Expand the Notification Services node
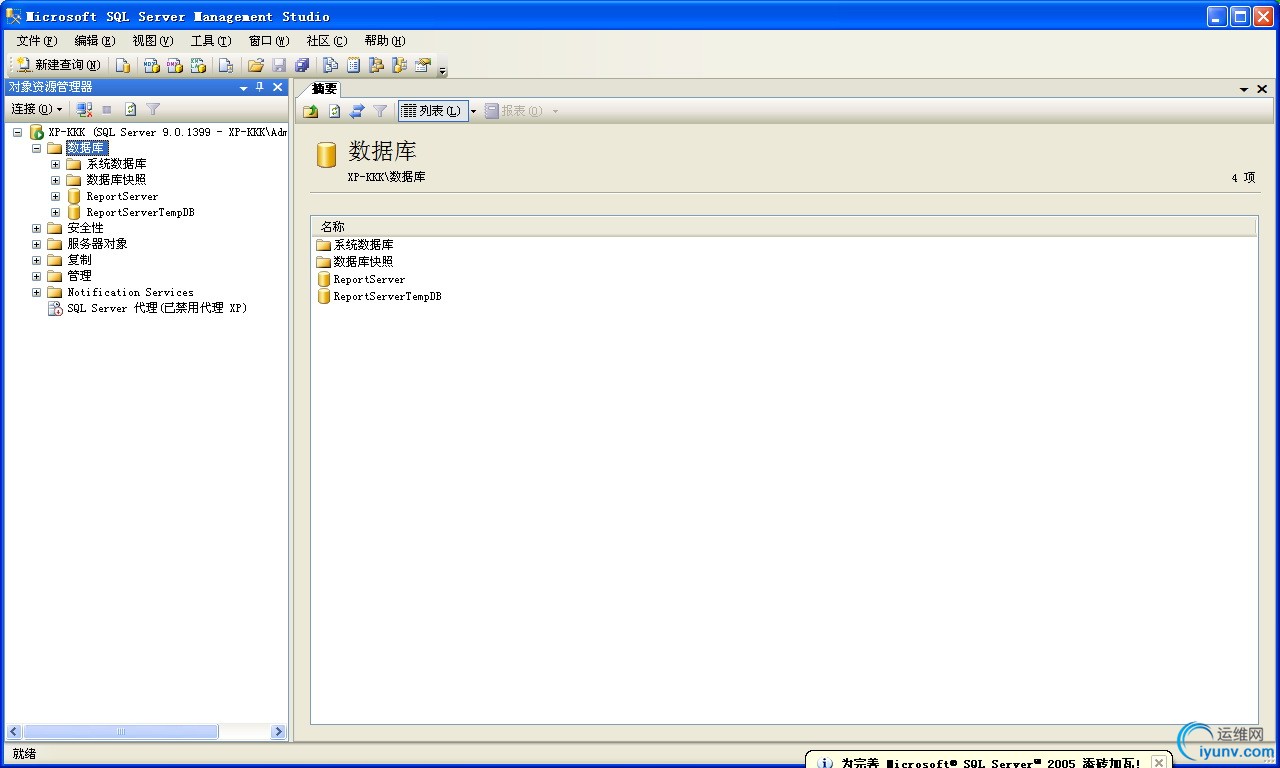Image resolution: width=1280 pixels, height=768 pixels. (37, 292)
